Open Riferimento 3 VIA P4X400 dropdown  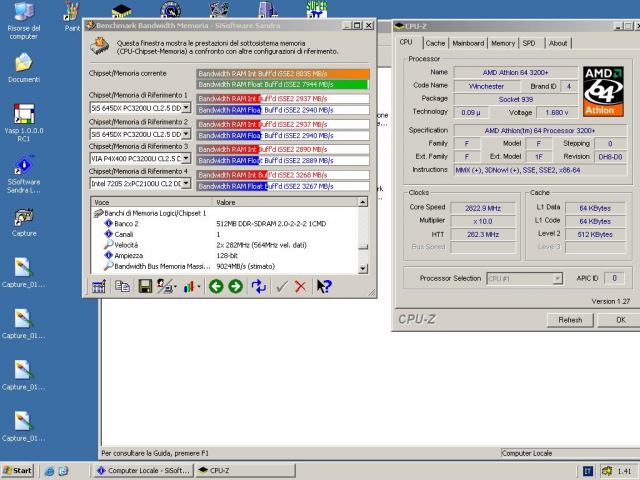point(186,158)
